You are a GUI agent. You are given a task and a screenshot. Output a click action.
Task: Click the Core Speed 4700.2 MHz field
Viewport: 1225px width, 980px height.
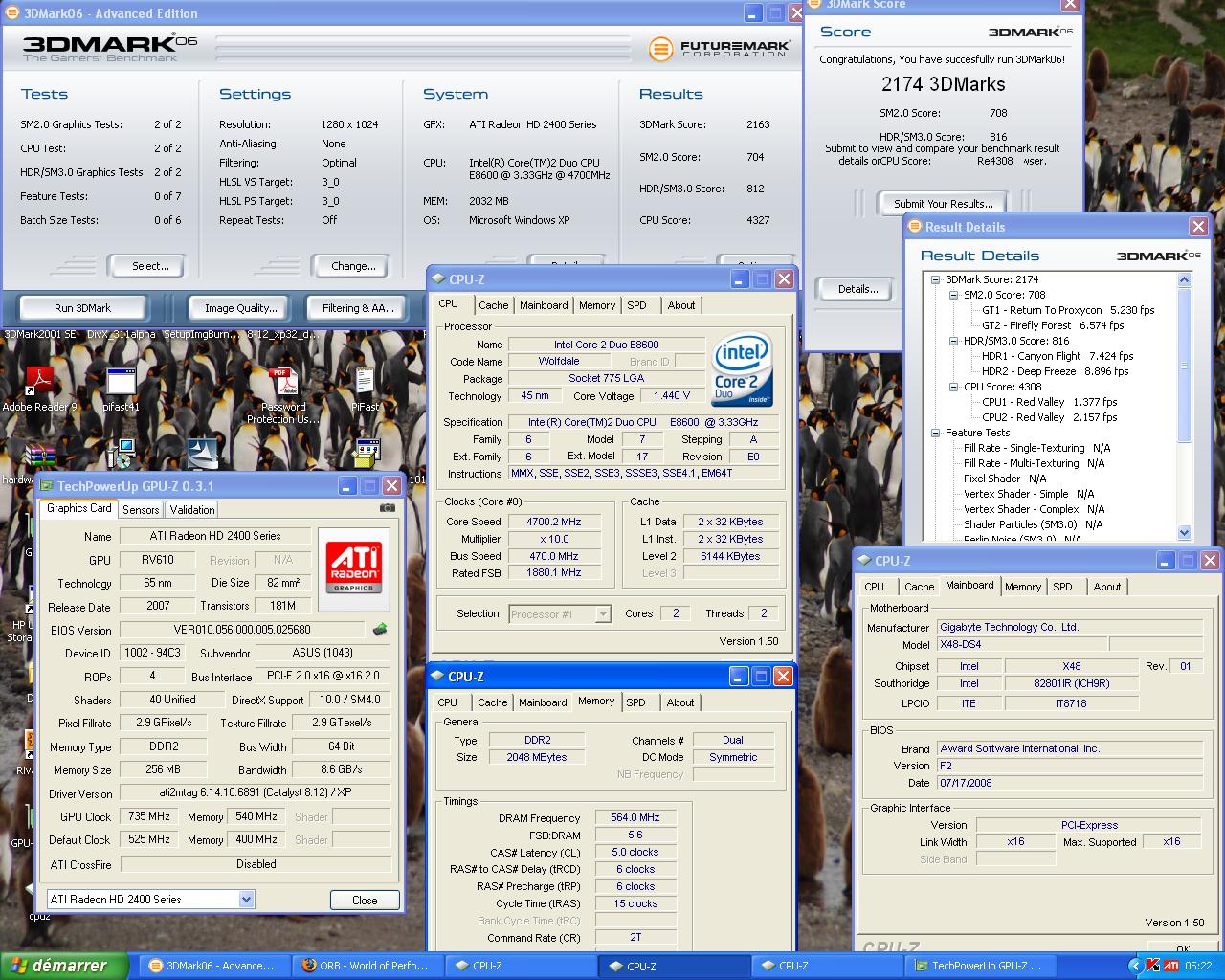click(x=553, y=522)
